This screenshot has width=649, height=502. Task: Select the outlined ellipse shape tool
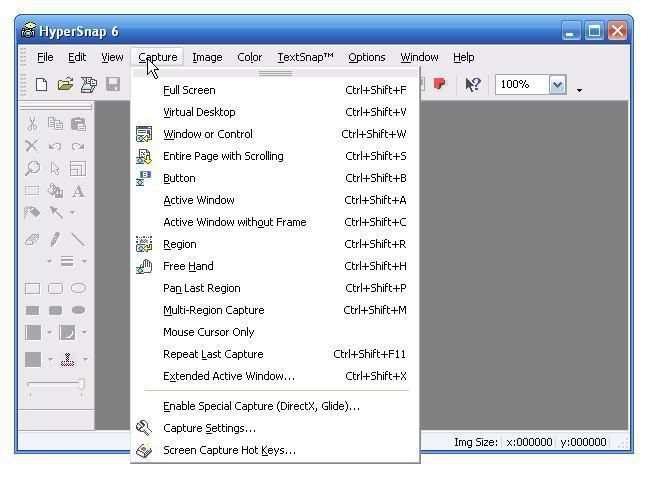[x=79, y=288]
